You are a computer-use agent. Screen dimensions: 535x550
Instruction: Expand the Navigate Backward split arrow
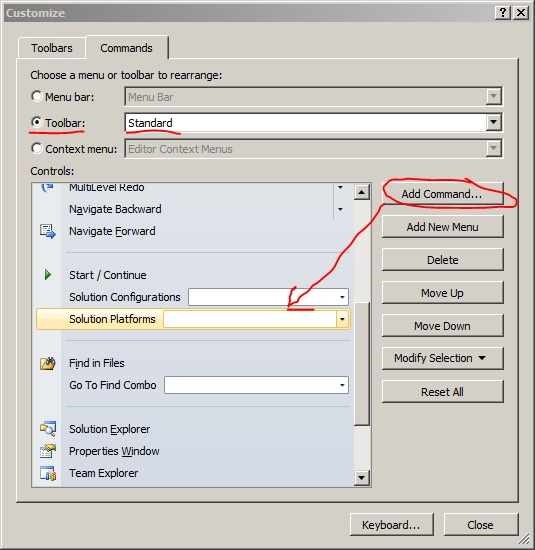tap(340, 209)
